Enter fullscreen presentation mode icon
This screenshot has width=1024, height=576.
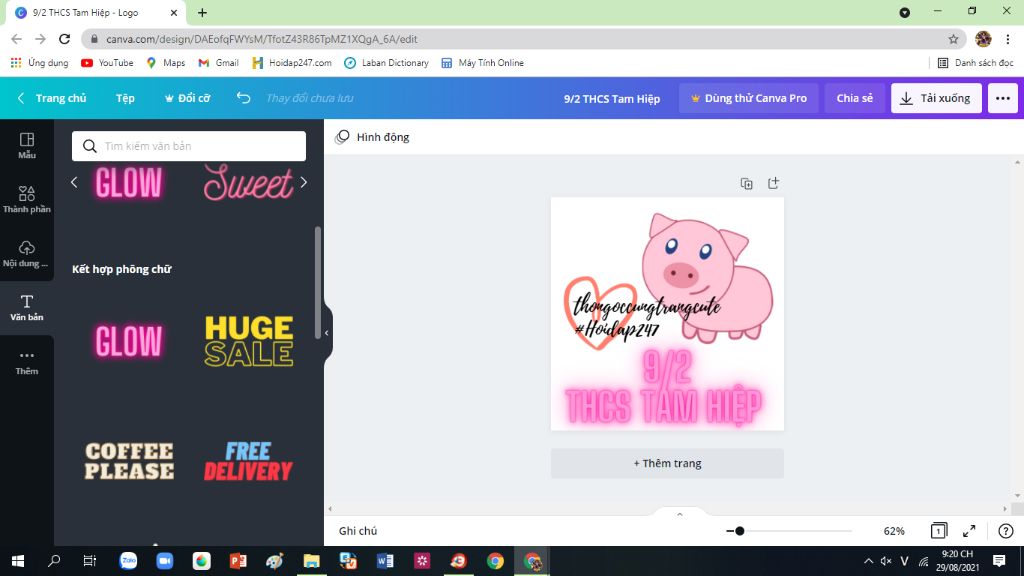tap(969, 531)
